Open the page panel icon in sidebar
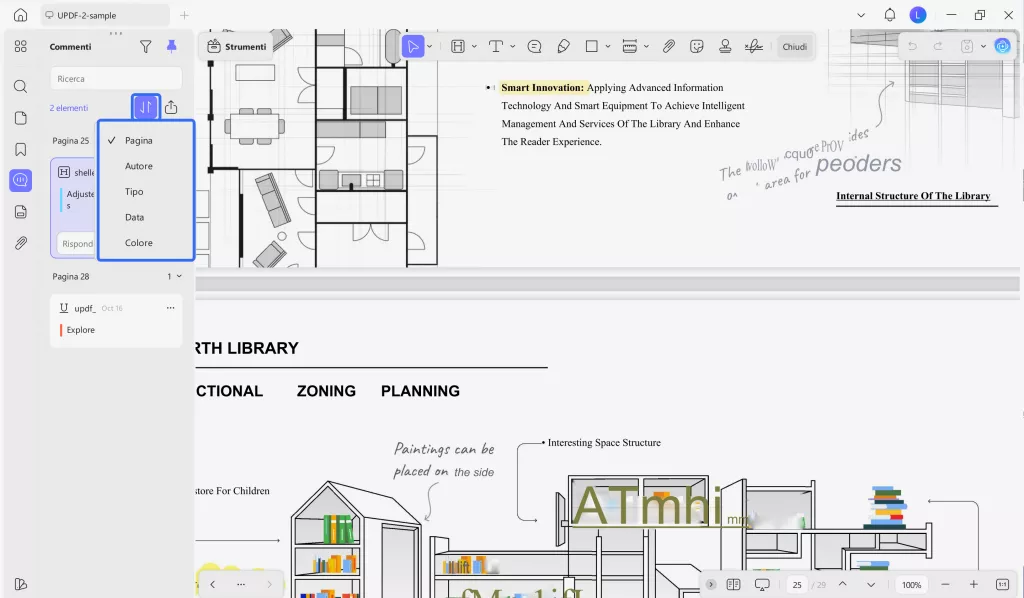1024x598 pixels. [20, 118]
